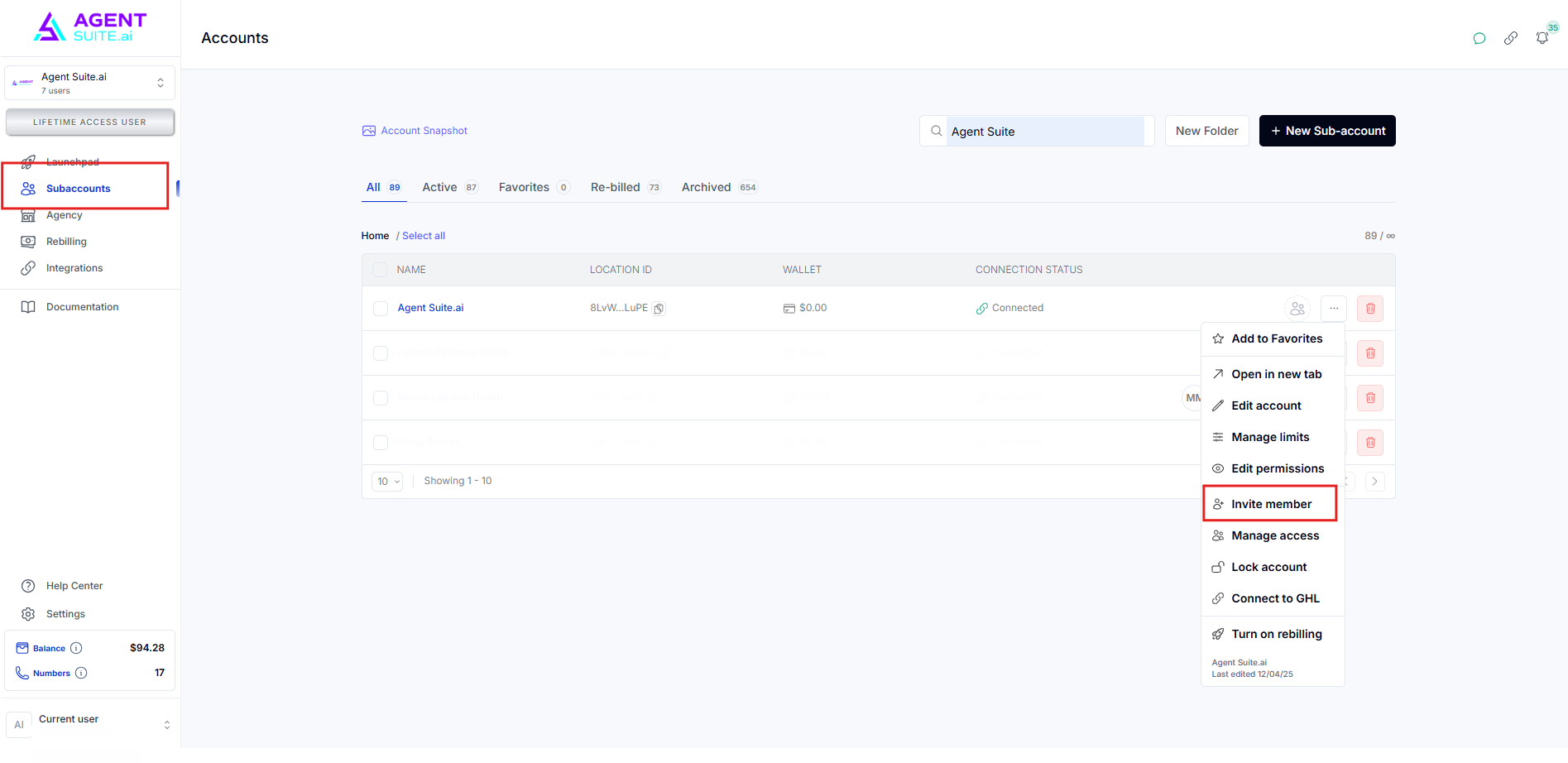
Task: Select Open in new tab
Action: [x=1273, y=374]
